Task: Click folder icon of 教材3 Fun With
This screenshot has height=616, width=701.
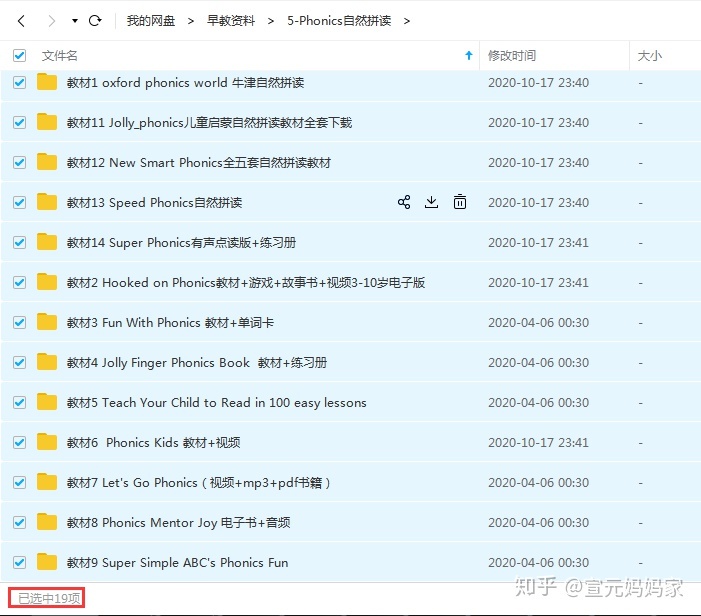Action: tap(47, 322)
